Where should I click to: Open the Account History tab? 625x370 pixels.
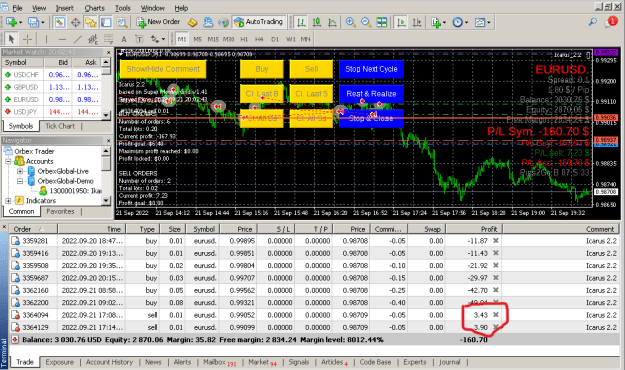(x=109, y=362)
